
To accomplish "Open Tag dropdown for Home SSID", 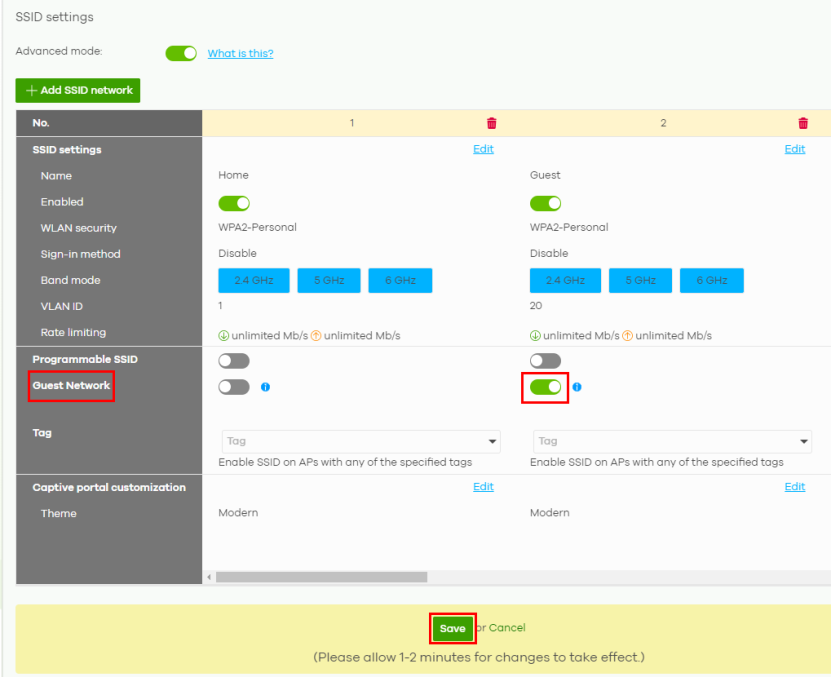I will pos(360,441).
